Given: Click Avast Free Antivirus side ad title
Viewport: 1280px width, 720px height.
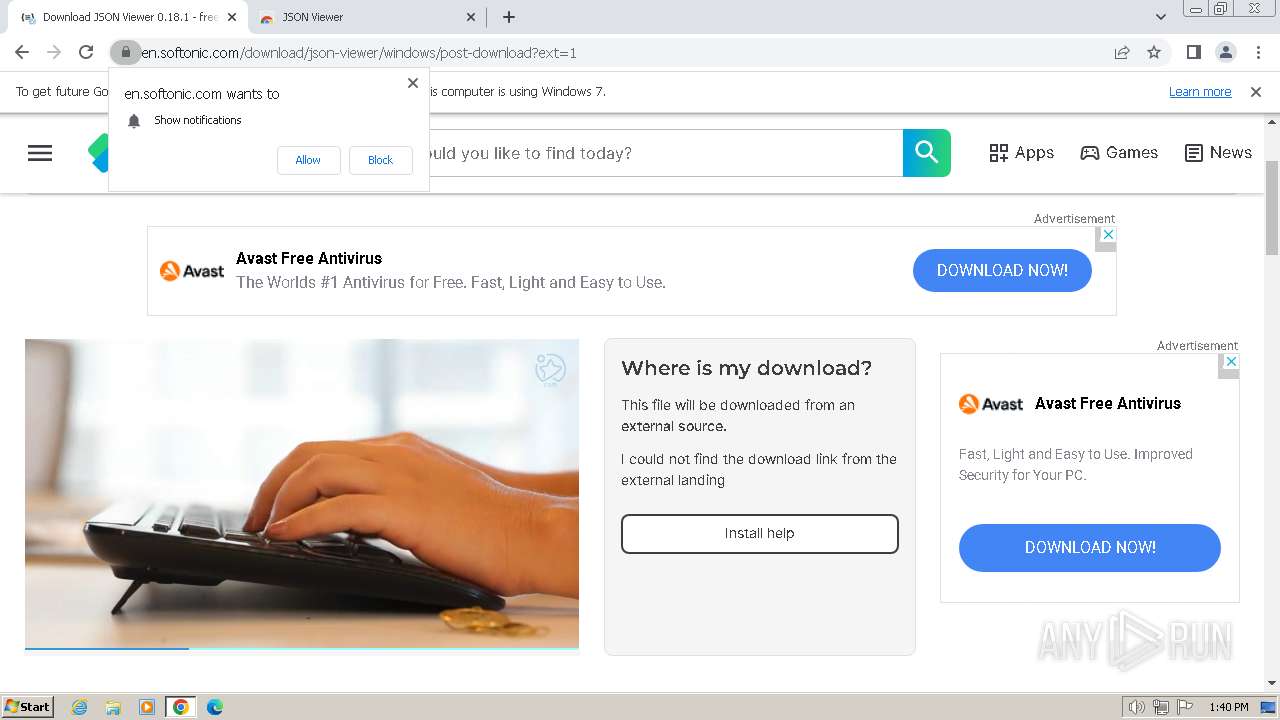Looking at the screenshot, I should pos(1108,404).
